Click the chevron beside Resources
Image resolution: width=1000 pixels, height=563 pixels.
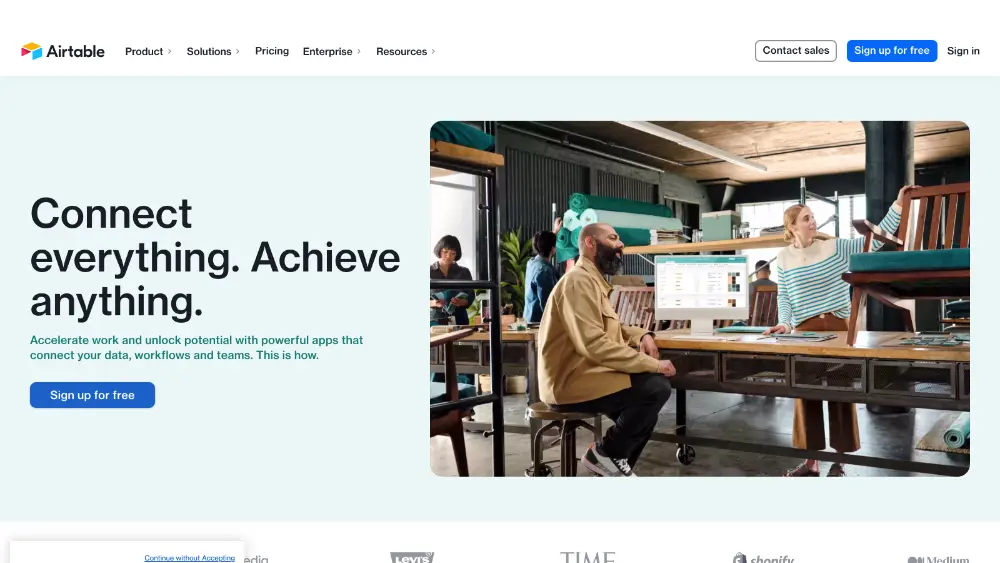pyautogui.click(x=433, y=51)
